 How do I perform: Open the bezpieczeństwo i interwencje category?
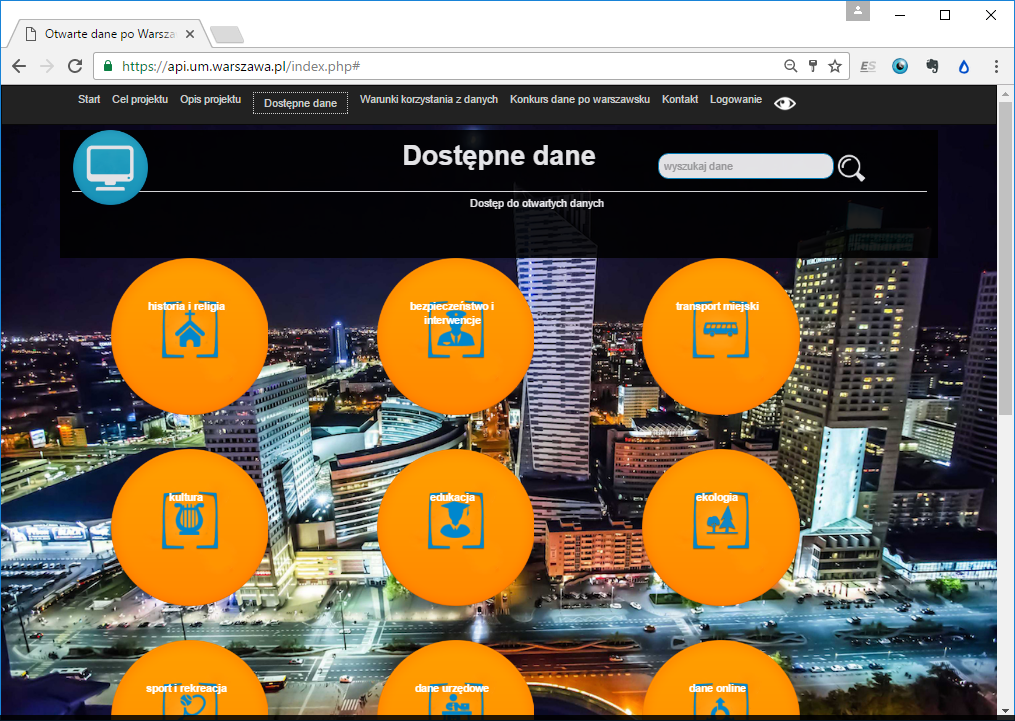[455, 336]
